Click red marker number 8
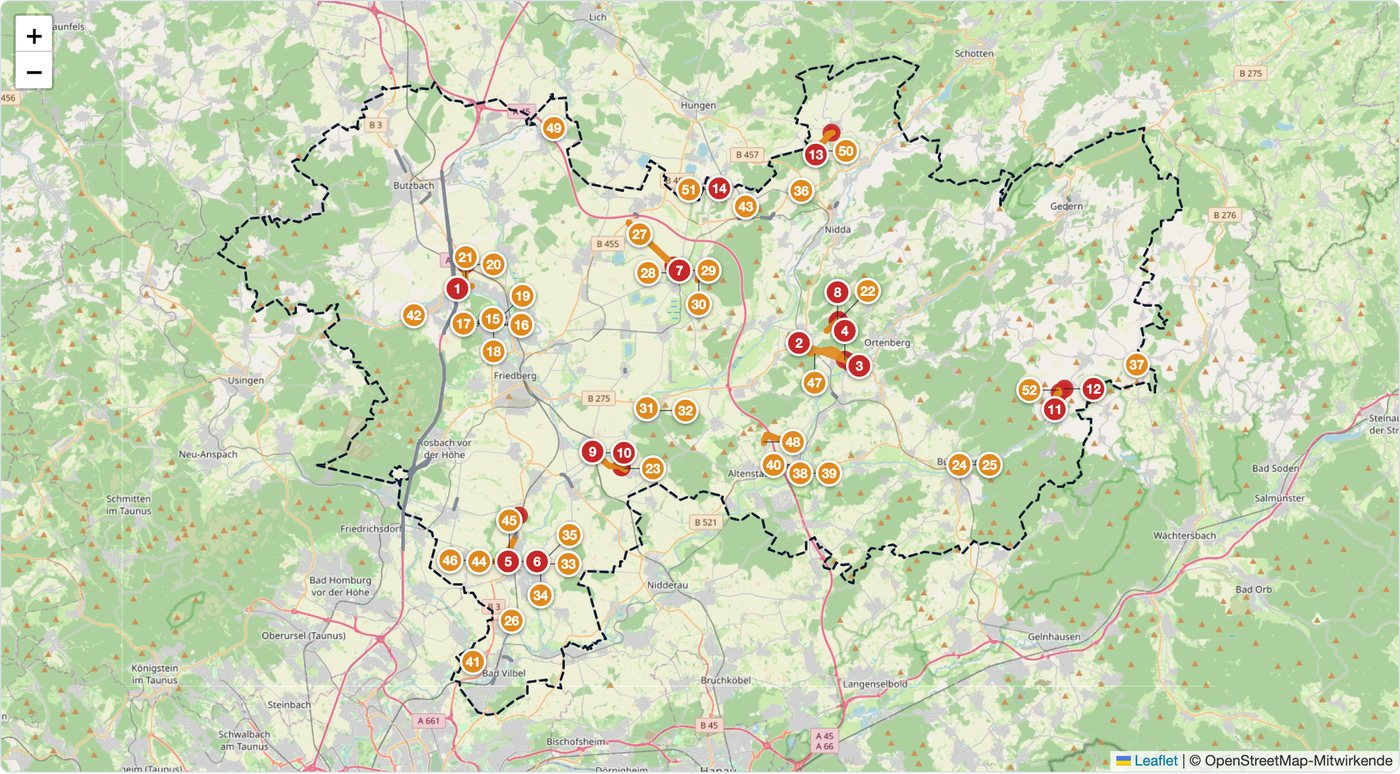This screenshot has width=1400, height=774. 837,292
